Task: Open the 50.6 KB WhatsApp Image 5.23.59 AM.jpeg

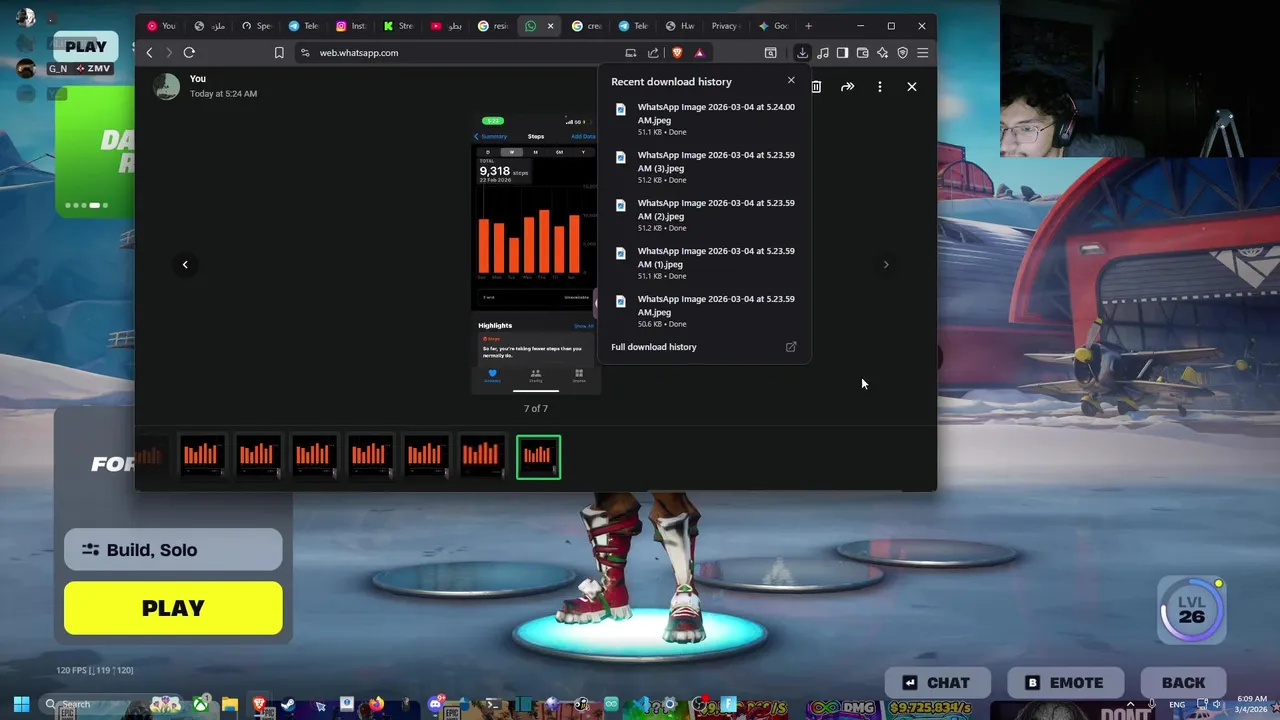Action: point(706,310)
